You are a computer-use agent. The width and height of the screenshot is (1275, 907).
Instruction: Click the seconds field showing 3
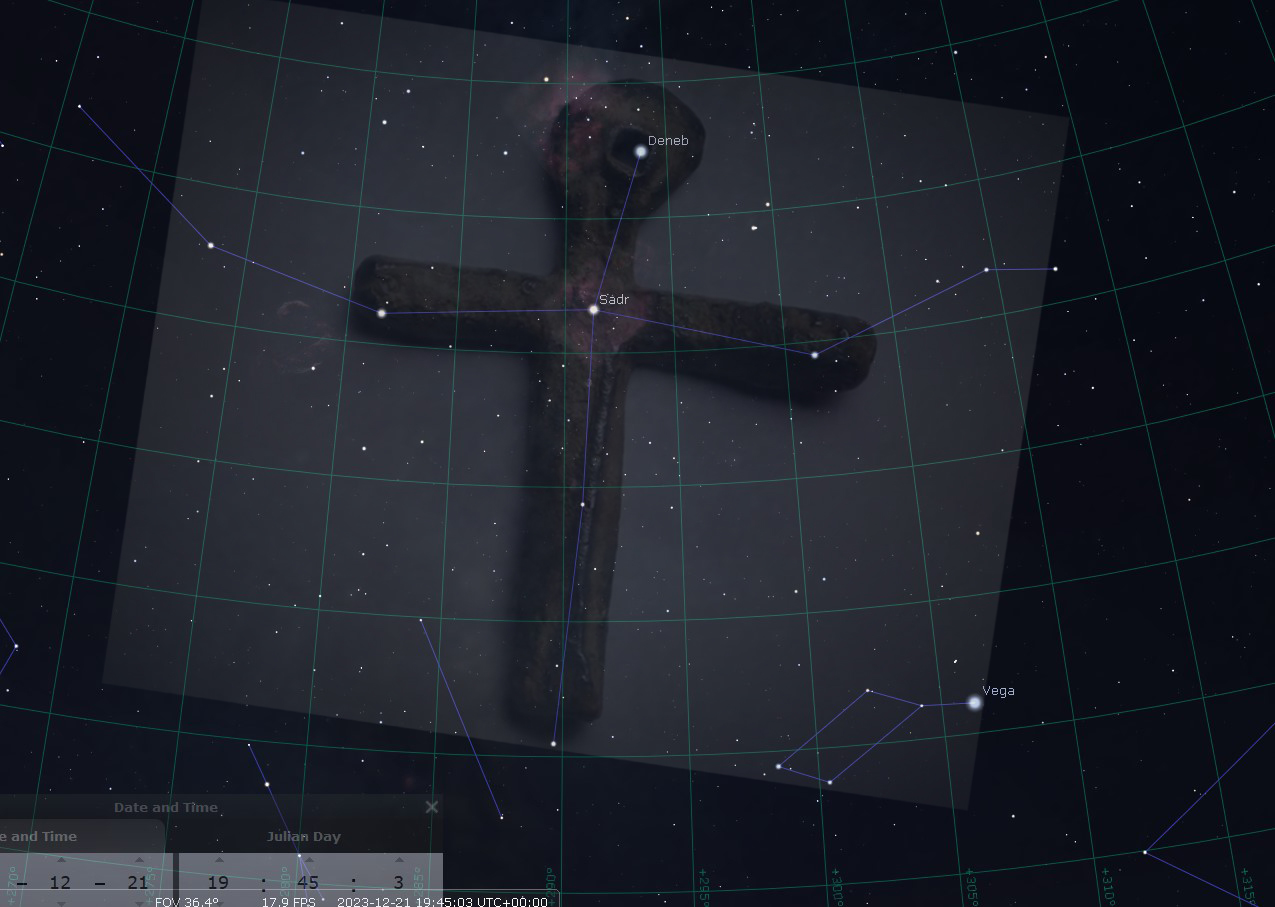tap(398, 883)
